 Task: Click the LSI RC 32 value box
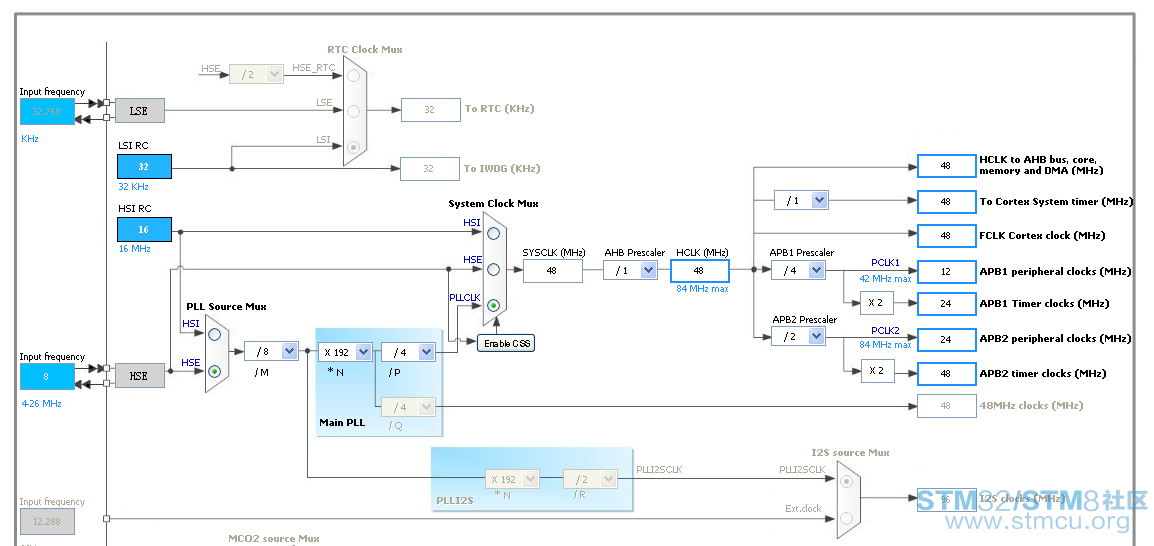pos(144,167)
